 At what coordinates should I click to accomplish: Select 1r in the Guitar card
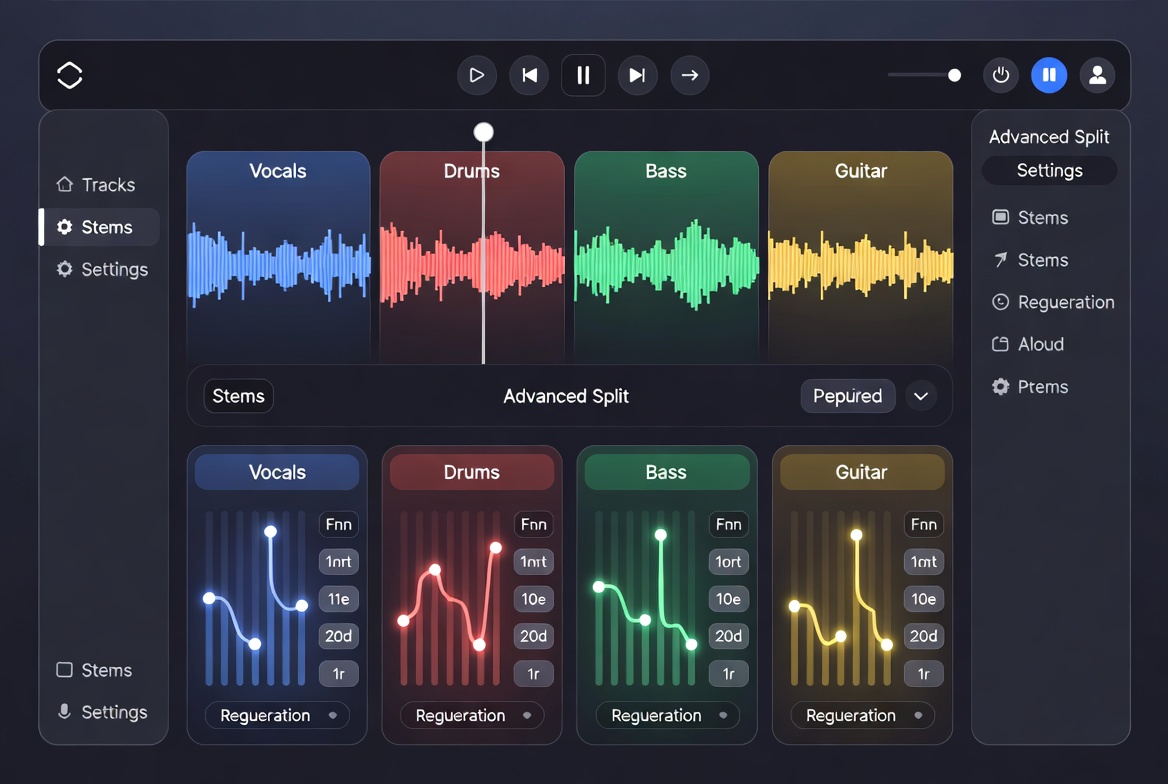(x=924, y=674)
